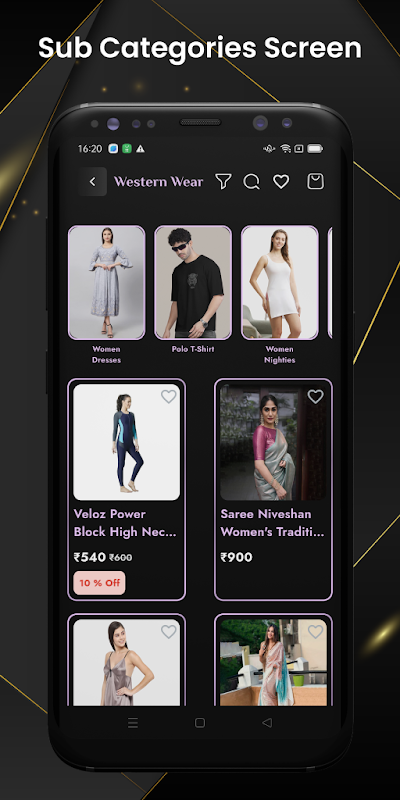Image resolution: width=400 pixels, height=800 pixels.
Task: Tap Android back triangle button
Action: 267,722
